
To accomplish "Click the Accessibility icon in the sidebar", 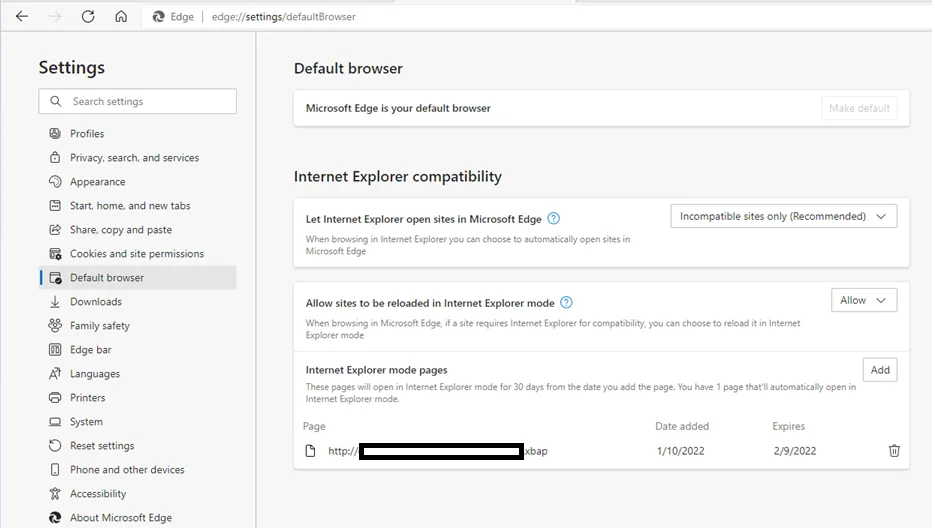I will point(55,493).
